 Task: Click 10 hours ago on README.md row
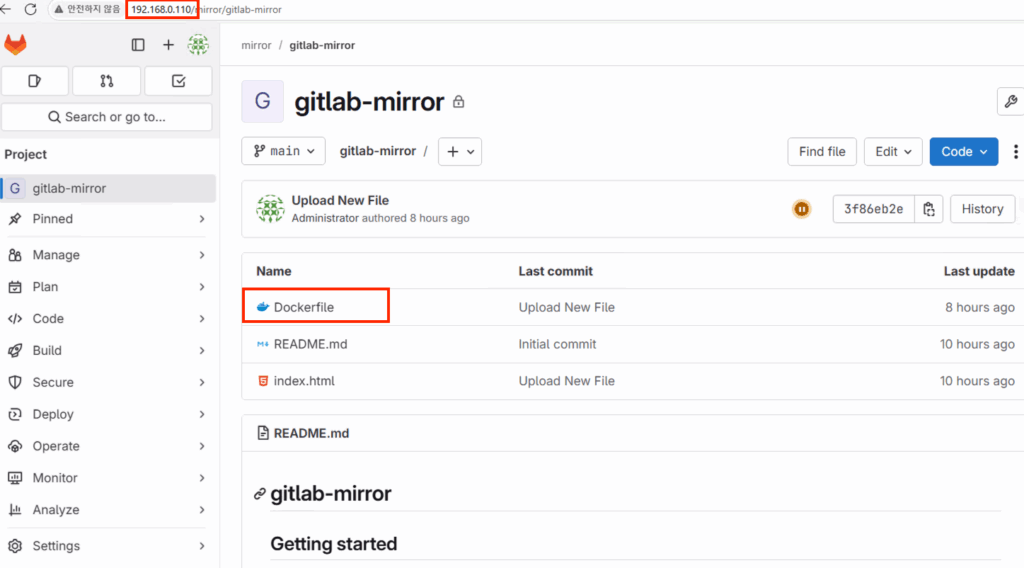tap(977, 344)
